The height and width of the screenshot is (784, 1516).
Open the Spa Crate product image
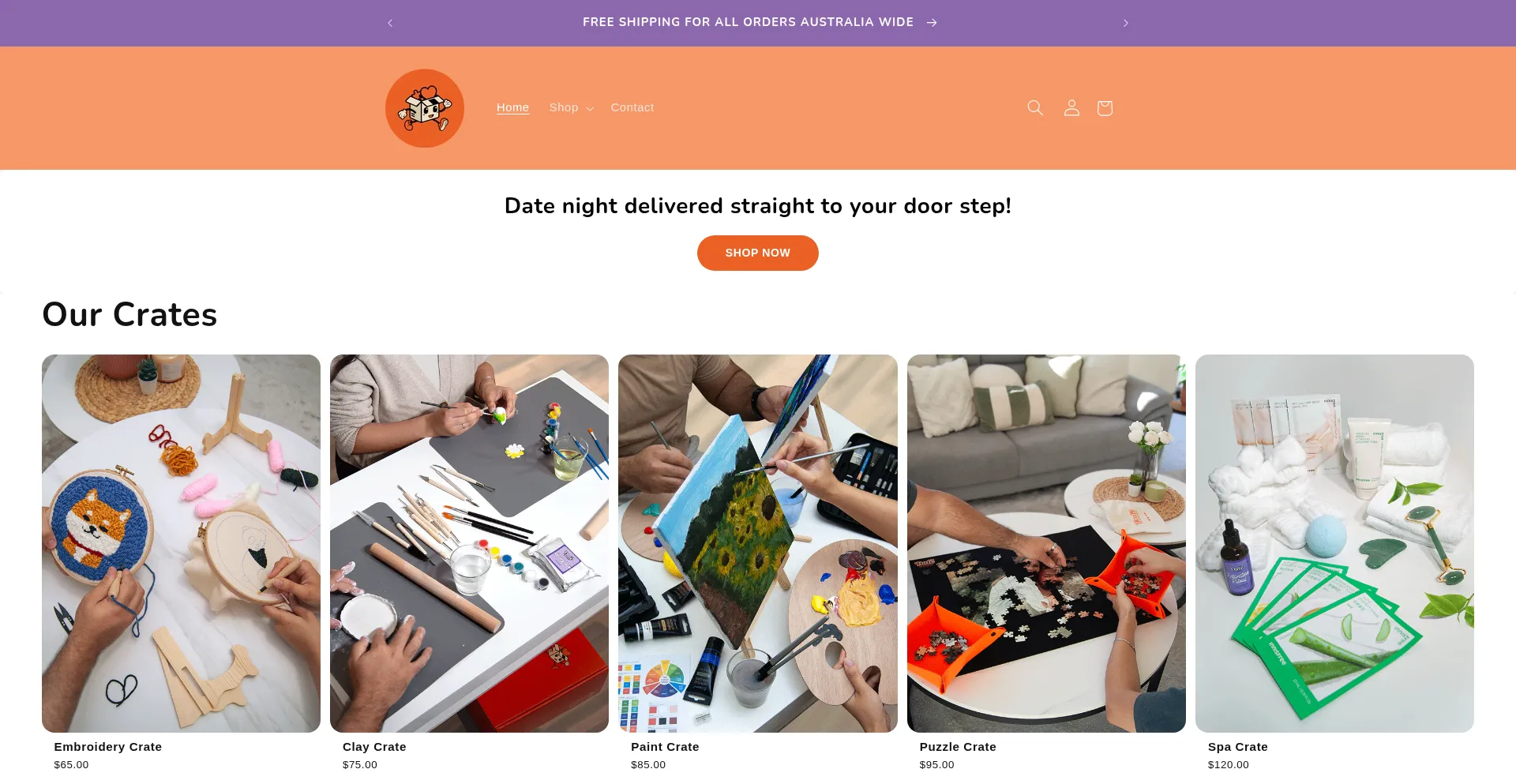point(1334,543)
